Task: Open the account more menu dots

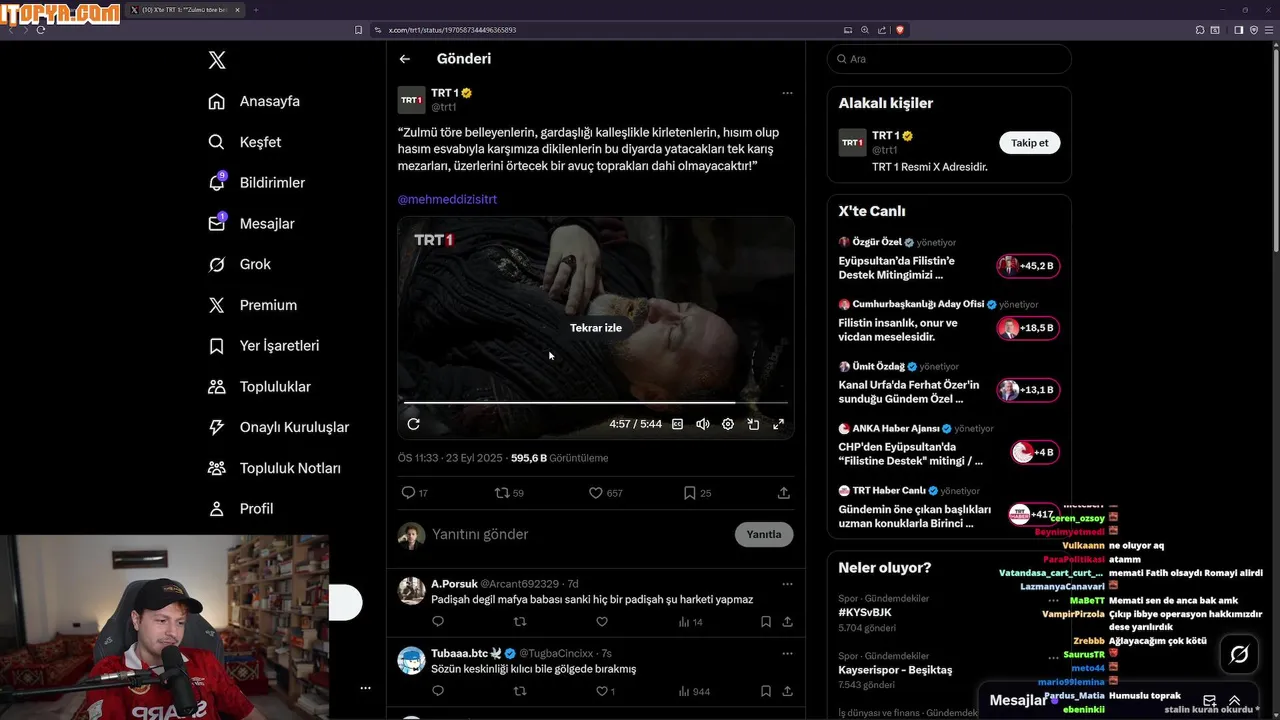Action: pyautogui.click(x=365, y=688)
